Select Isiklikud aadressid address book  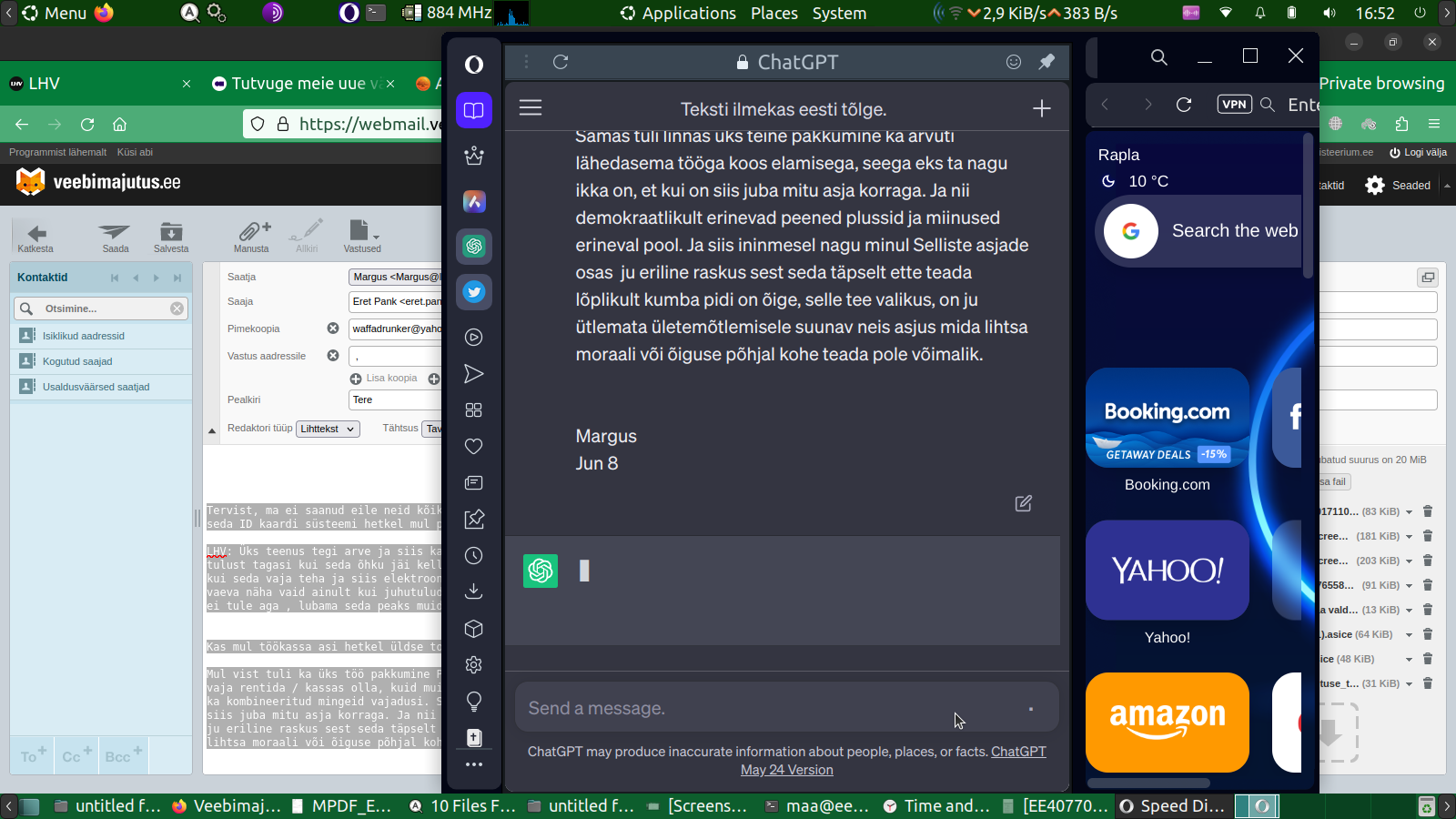(x=101, y=336)
